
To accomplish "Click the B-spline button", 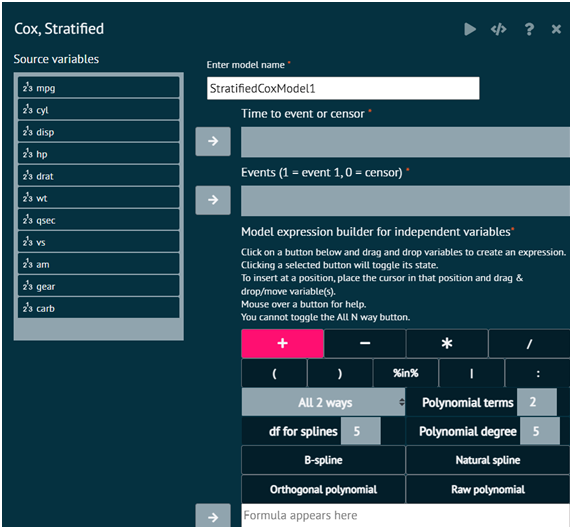I will pyautogui.click(x=323, y=460).
